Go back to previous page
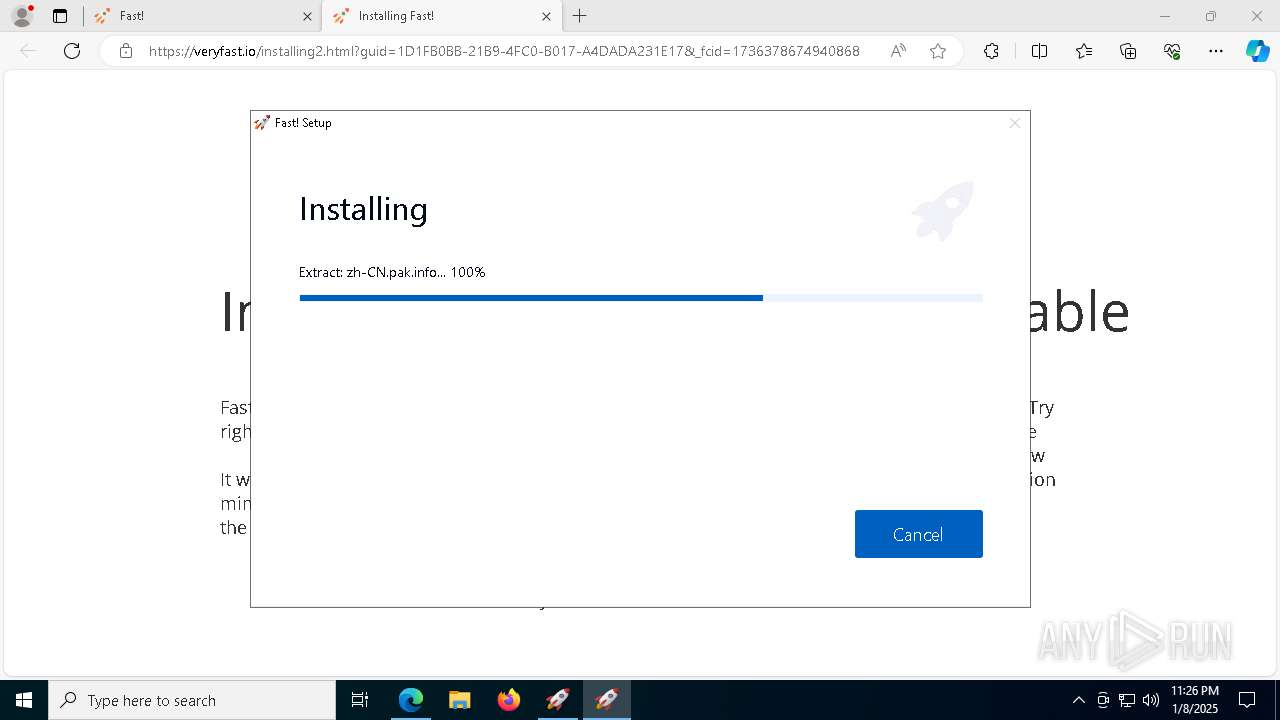 [28, 51]
